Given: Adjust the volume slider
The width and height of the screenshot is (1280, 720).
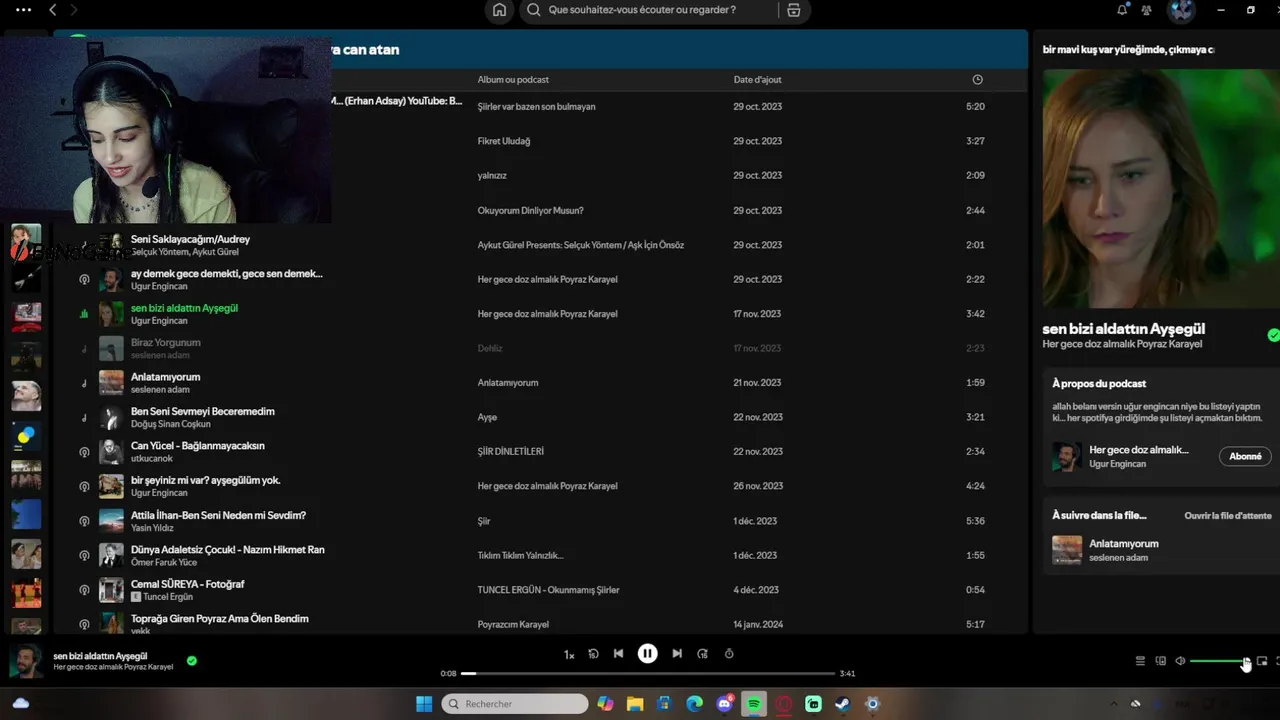Looking at the screenshot, I should pyautogui.click(x=1219, y=661).
